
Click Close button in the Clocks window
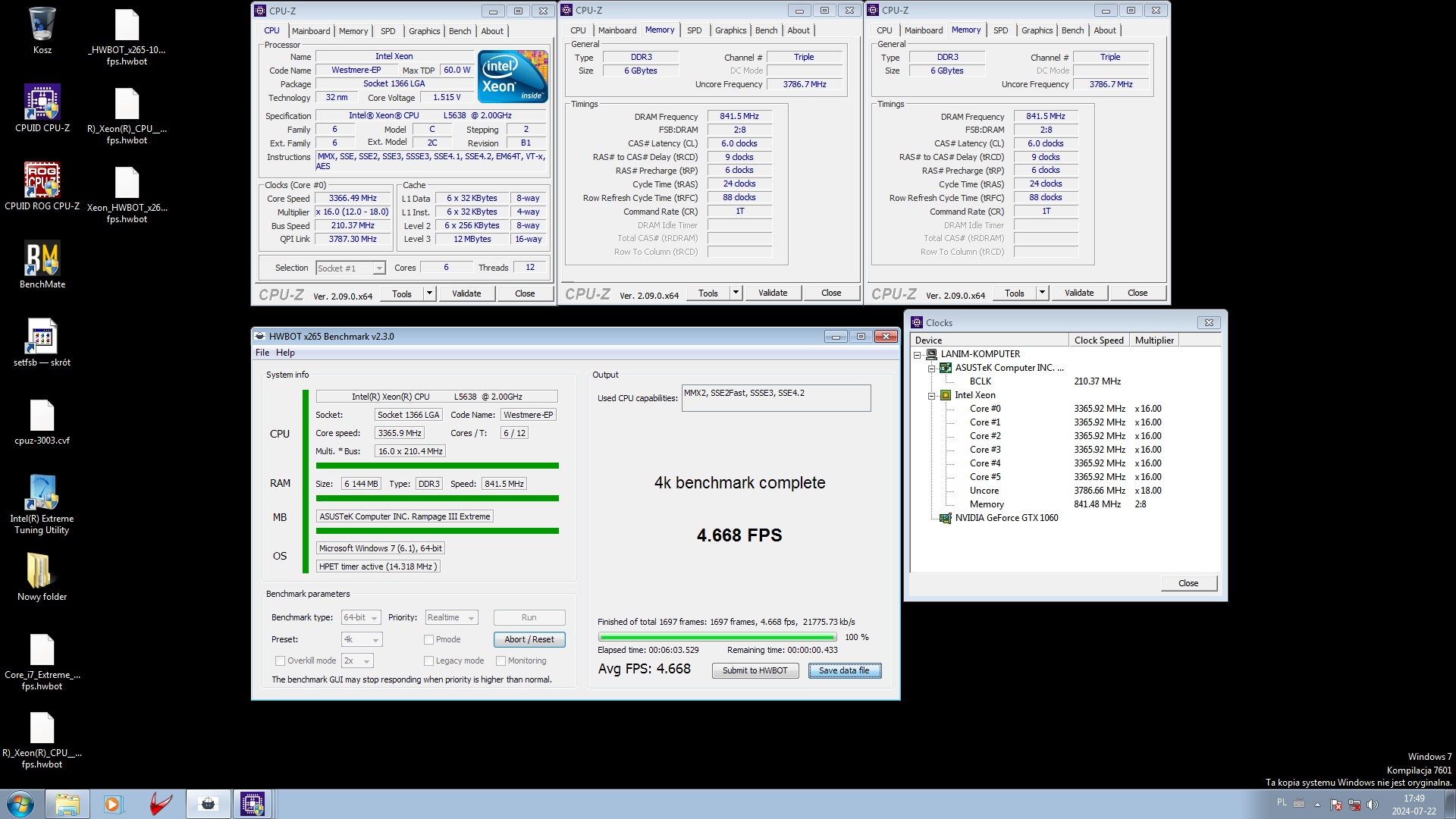coord(1188,583)
